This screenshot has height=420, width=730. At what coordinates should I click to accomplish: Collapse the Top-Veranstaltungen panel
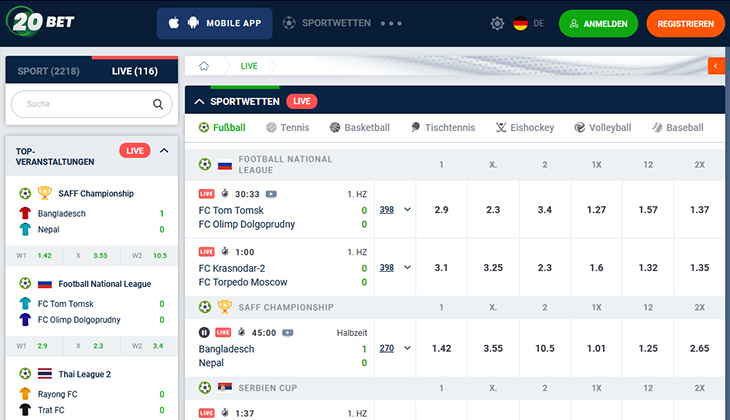[x=164, y=150]
